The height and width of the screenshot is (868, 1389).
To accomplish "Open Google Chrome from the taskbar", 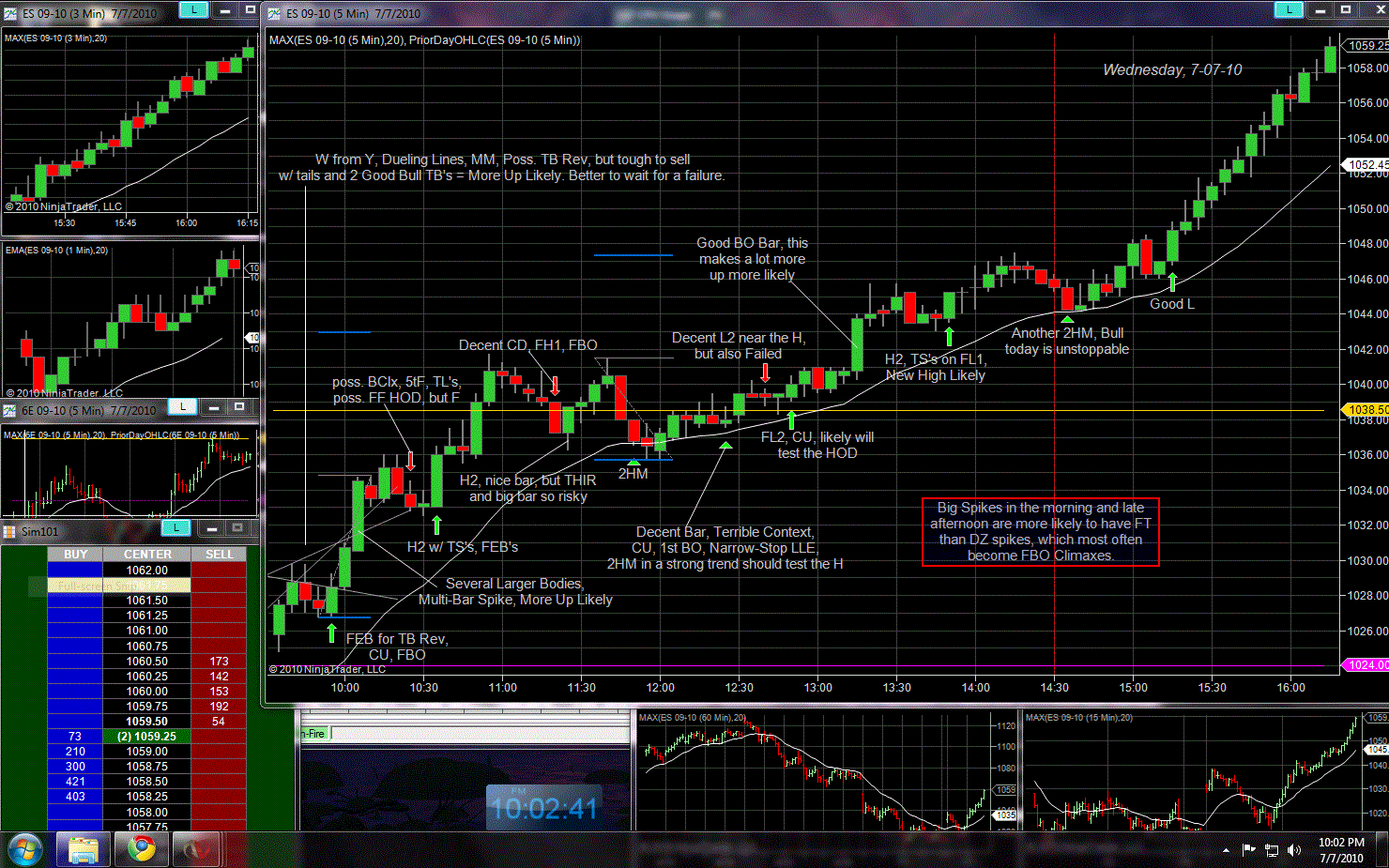I will (142, 849).
